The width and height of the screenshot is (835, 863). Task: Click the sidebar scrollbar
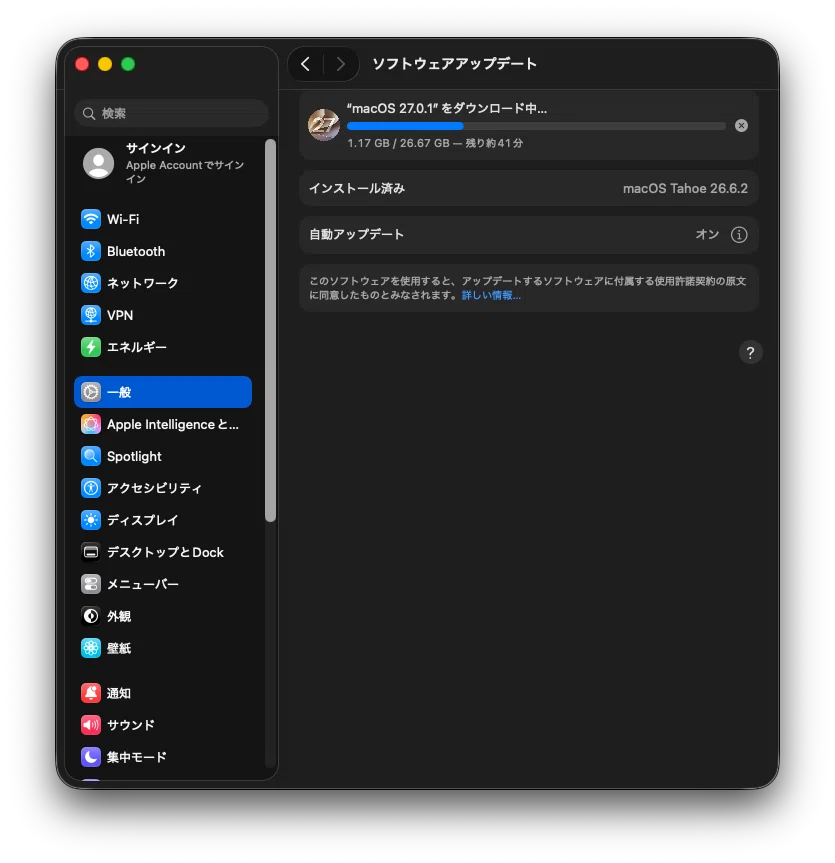(270, 330)
